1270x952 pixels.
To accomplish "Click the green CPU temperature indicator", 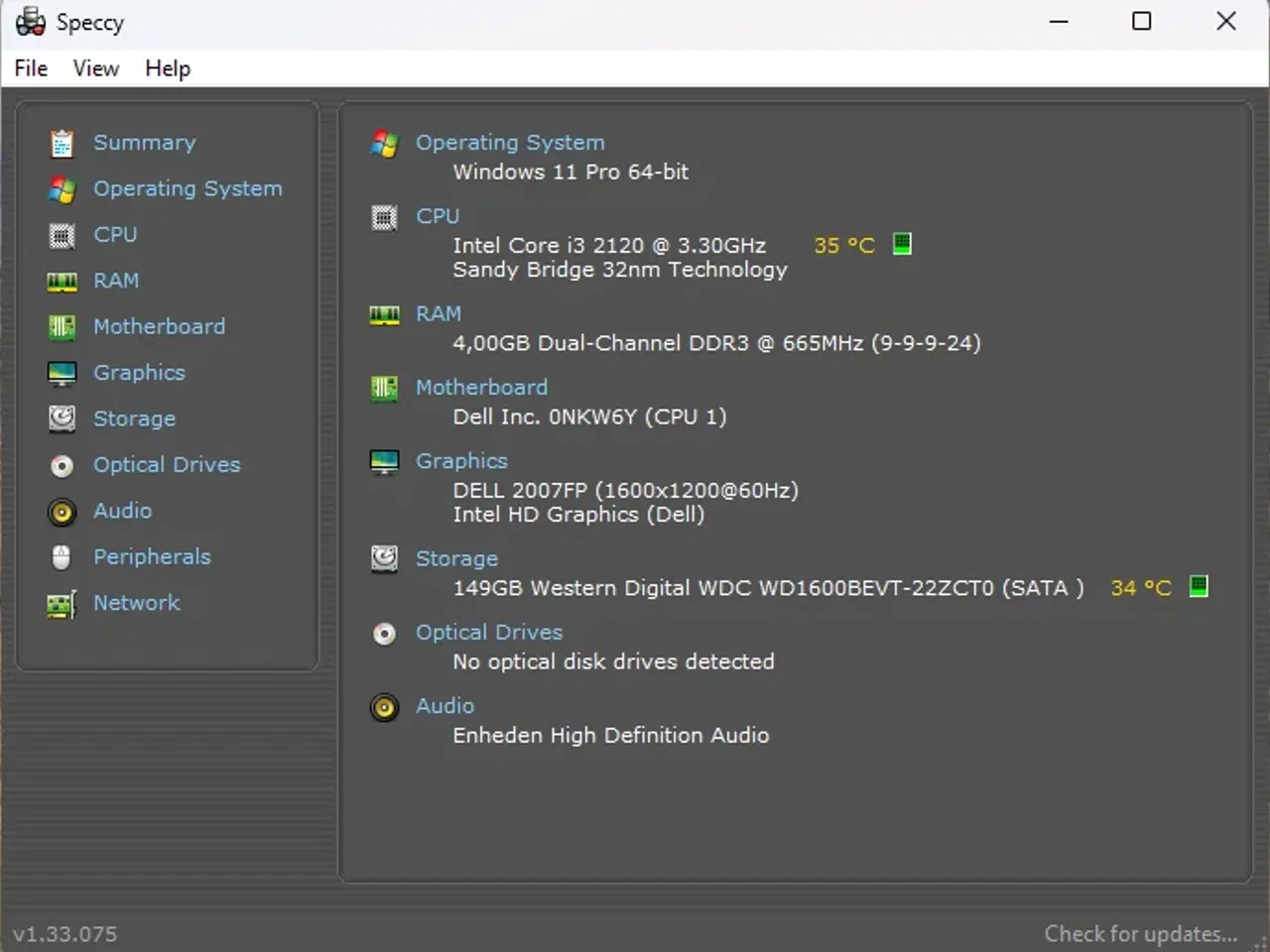I will click(902, 245).
